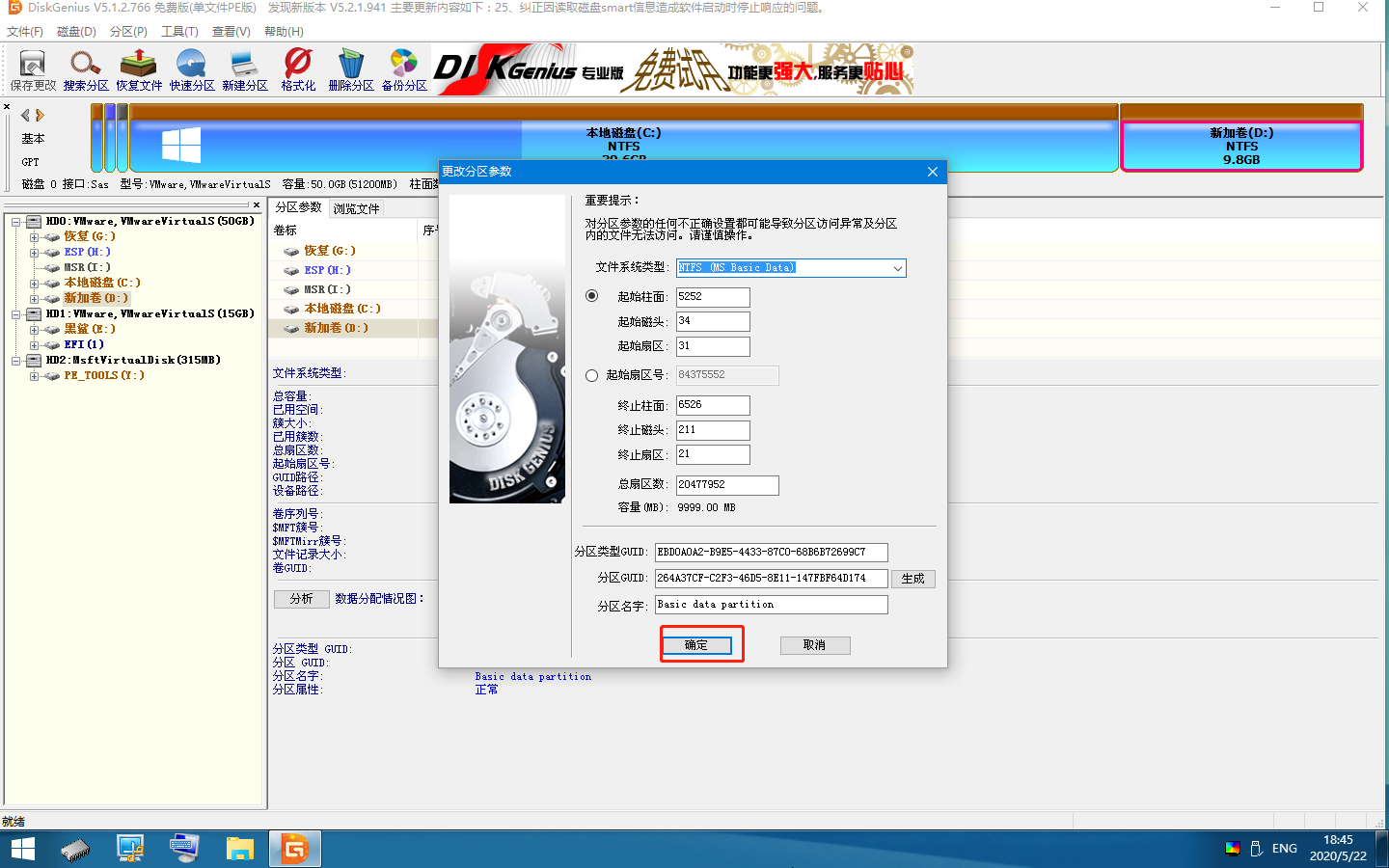1389x868 pixels.
Task: Switch to 浏览文件 tab
Action: point(356,208)
